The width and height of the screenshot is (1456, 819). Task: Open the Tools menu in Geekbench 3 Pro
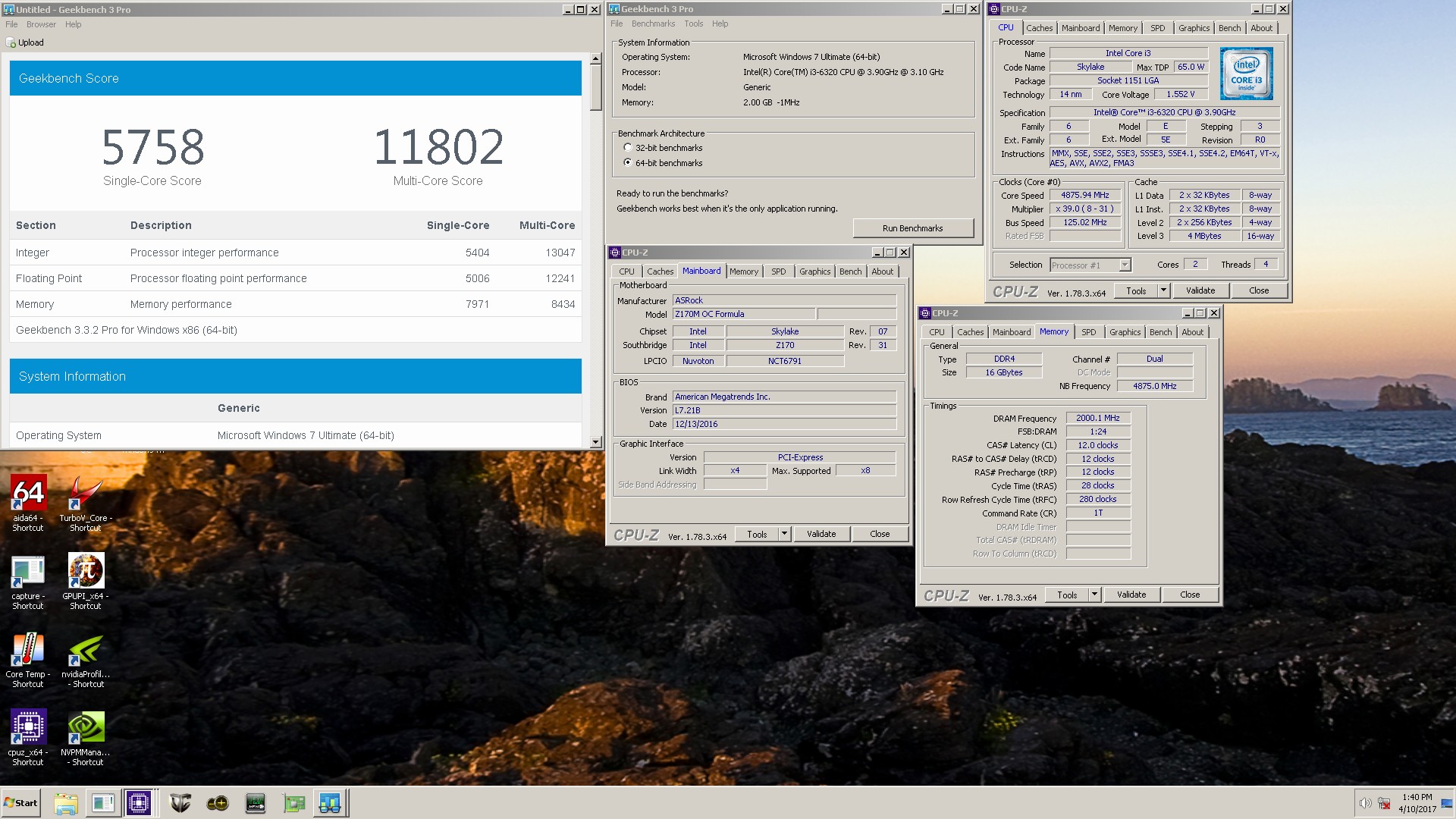(x=693, y=24)
